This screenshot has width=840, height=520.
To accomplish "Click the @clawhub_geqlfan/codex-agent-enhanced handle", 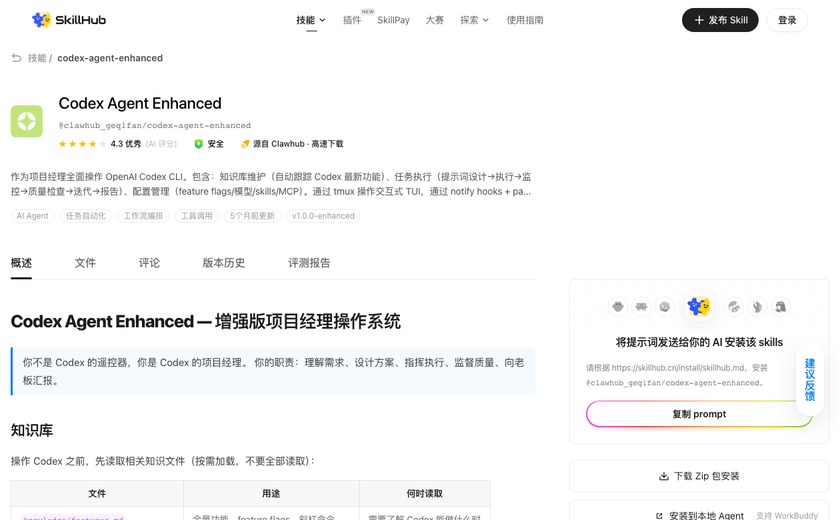I will pos(155,125).
